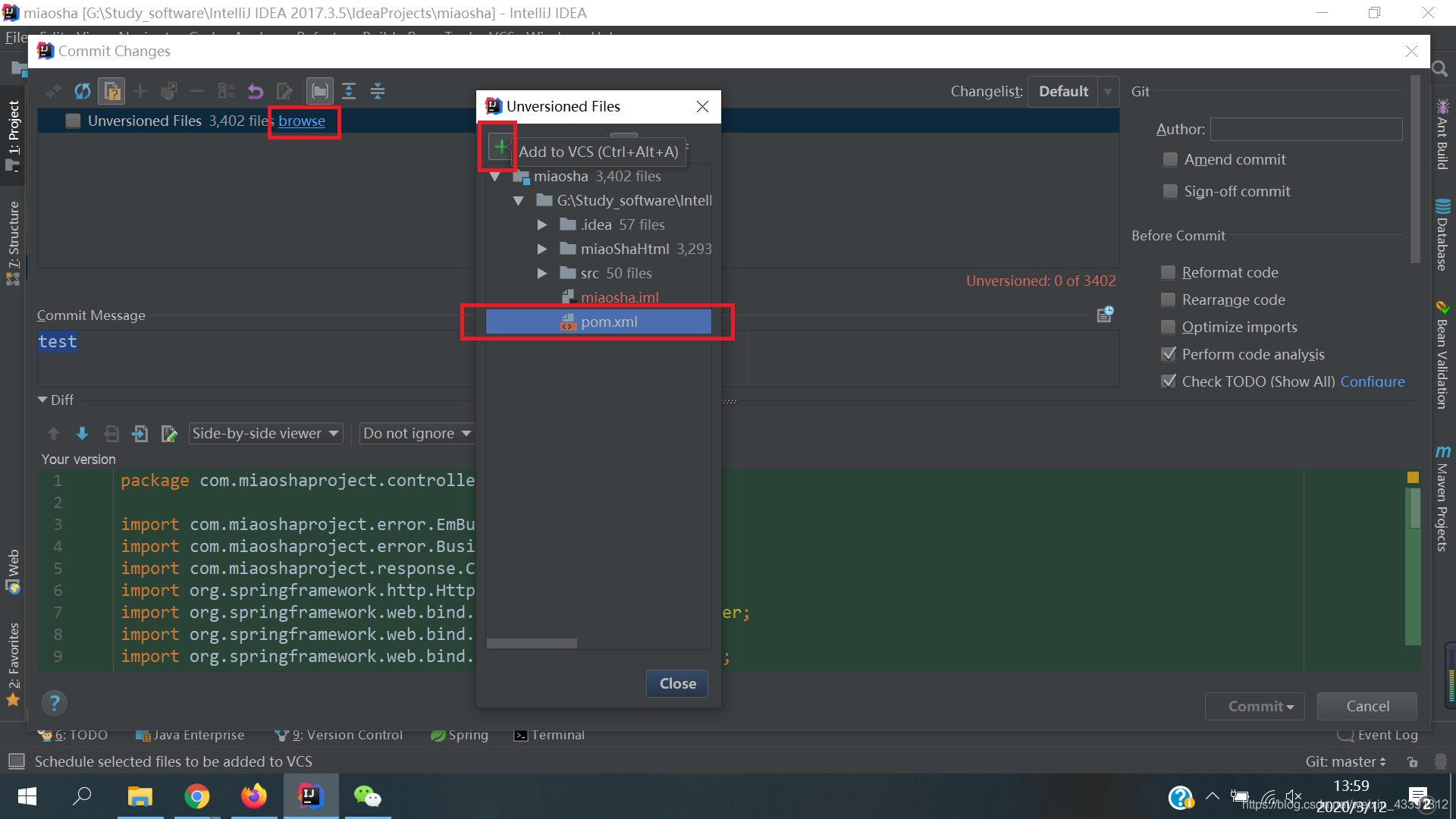Screen dimensions: 1456x819
Task: Click the Refresh Changes icon in commit toolbar
Action: pos(83,92)
